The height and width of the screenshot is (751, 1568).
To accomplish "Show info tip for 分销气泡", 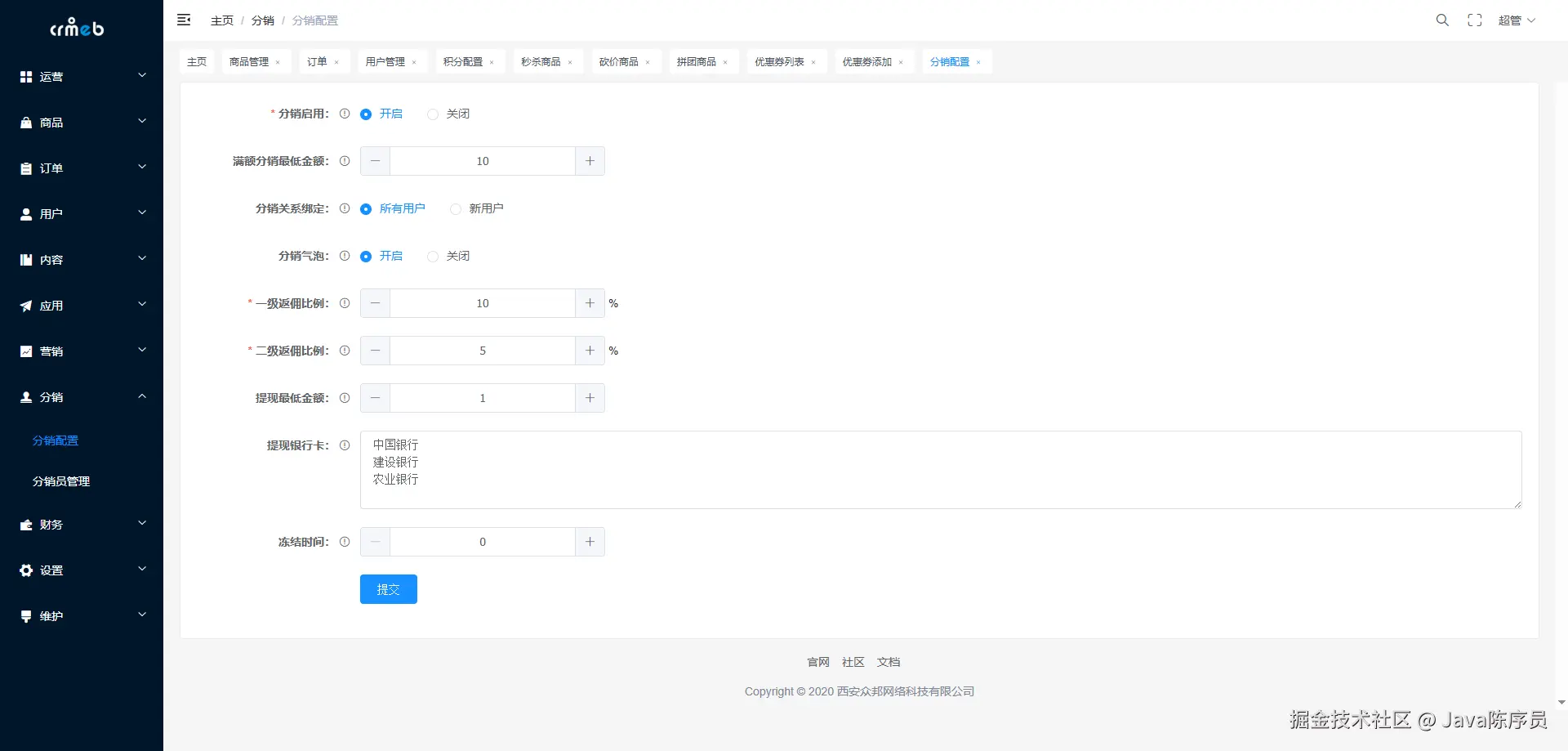I will (x=345, y=256).
